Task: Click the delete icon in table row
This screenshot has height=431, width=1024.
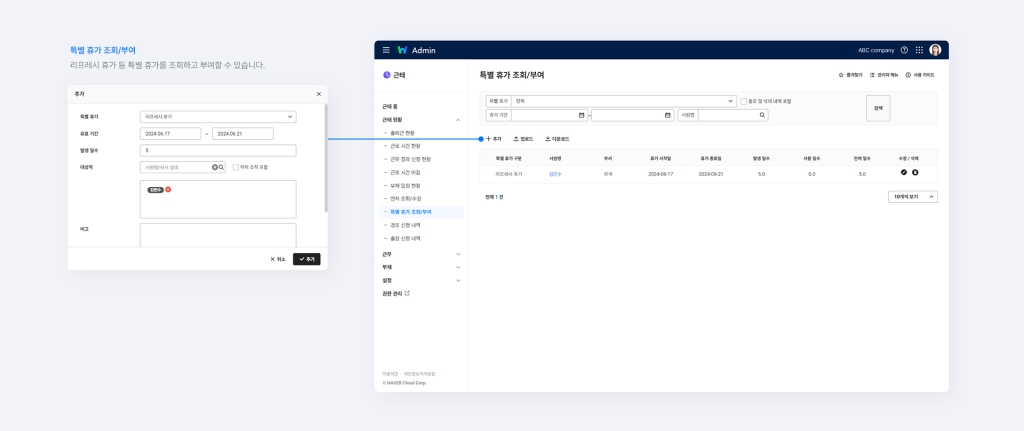Action: tap(915, 173)
